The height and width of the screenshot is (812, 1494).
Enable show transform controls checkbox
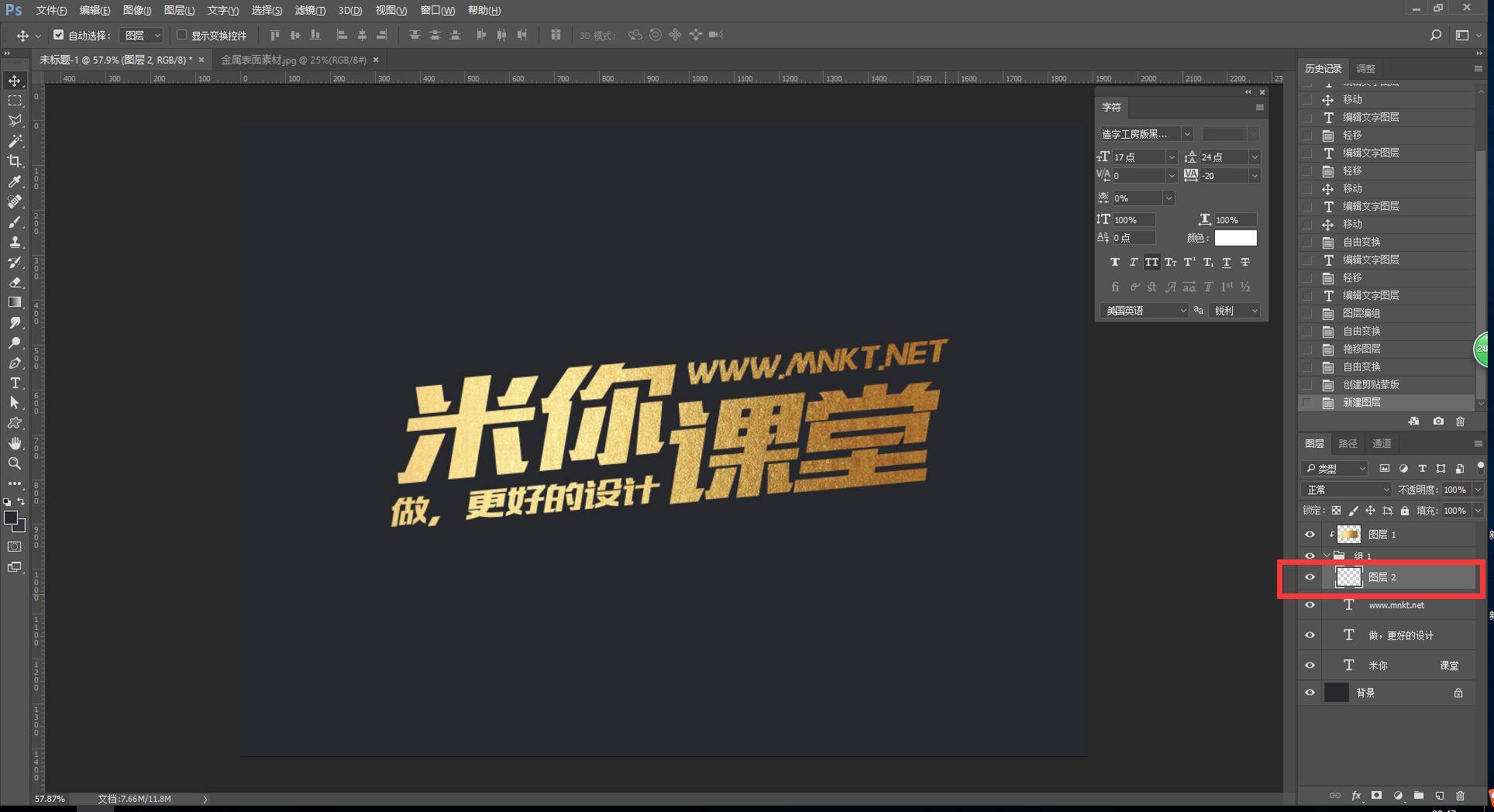click(181, 35)
